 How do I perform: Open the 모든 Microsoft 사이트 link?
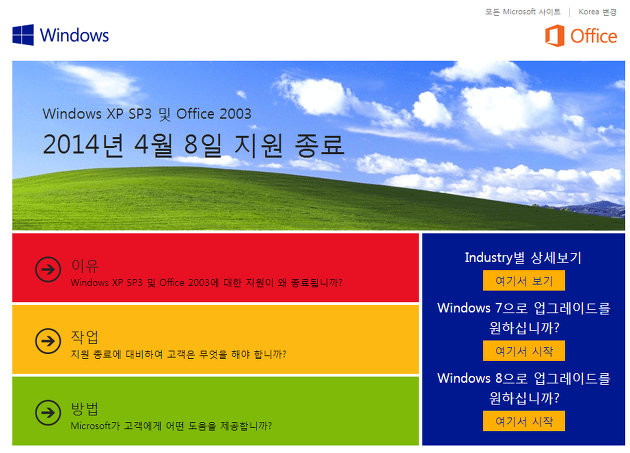[523, 12]
